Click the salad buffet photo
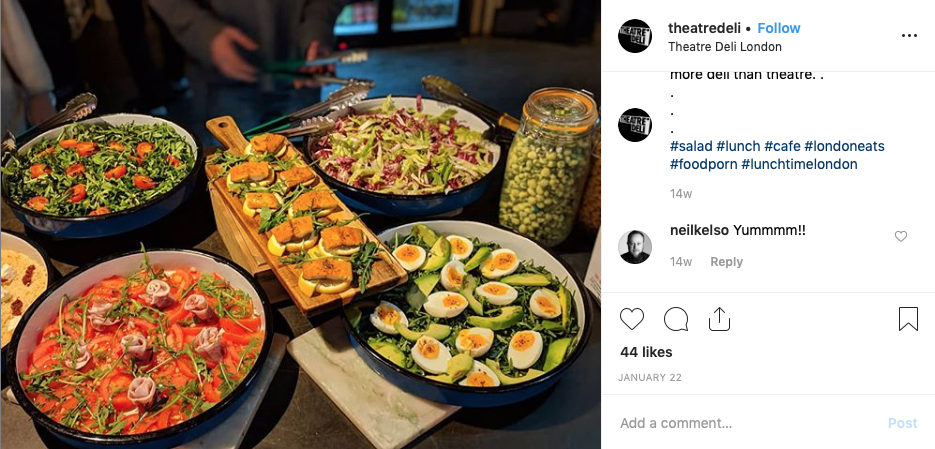935x449 pixels. pyautogui.click(x=301, y=224)
